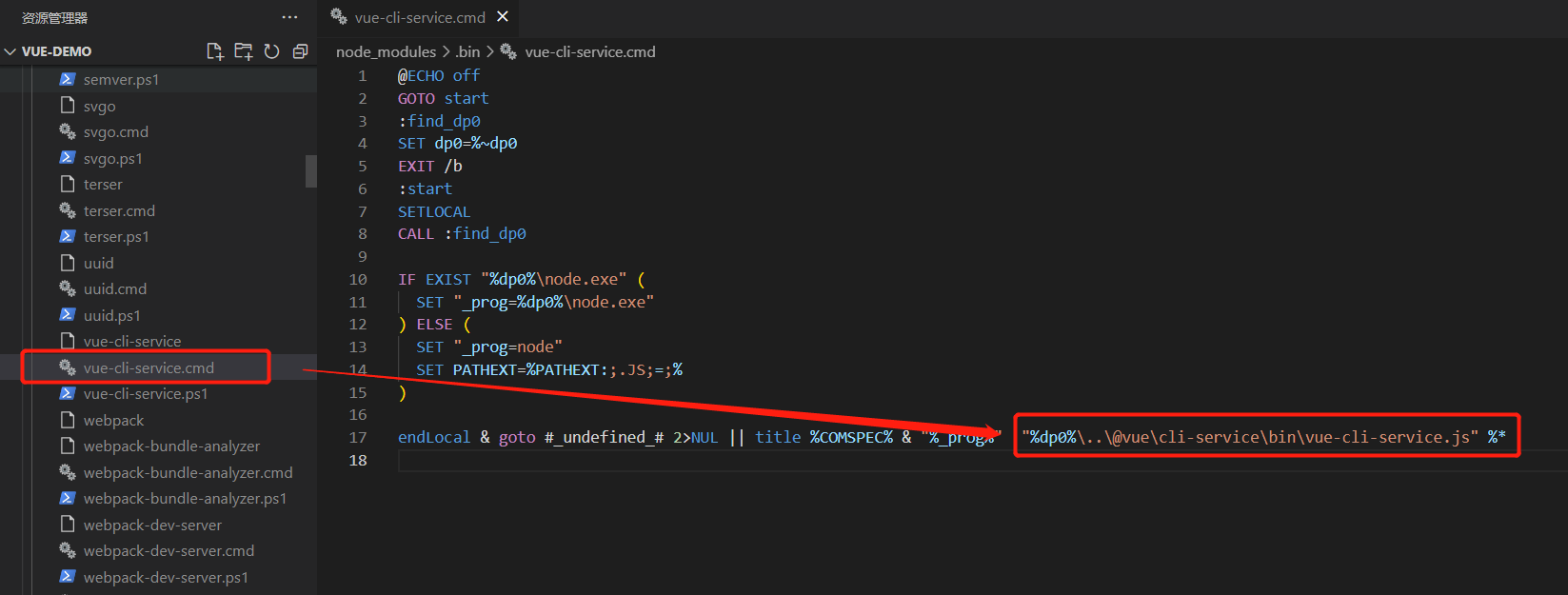1568x595 pixels.
Task: Click line number 10 in the gutter
Action: click(x=358, y=279)
